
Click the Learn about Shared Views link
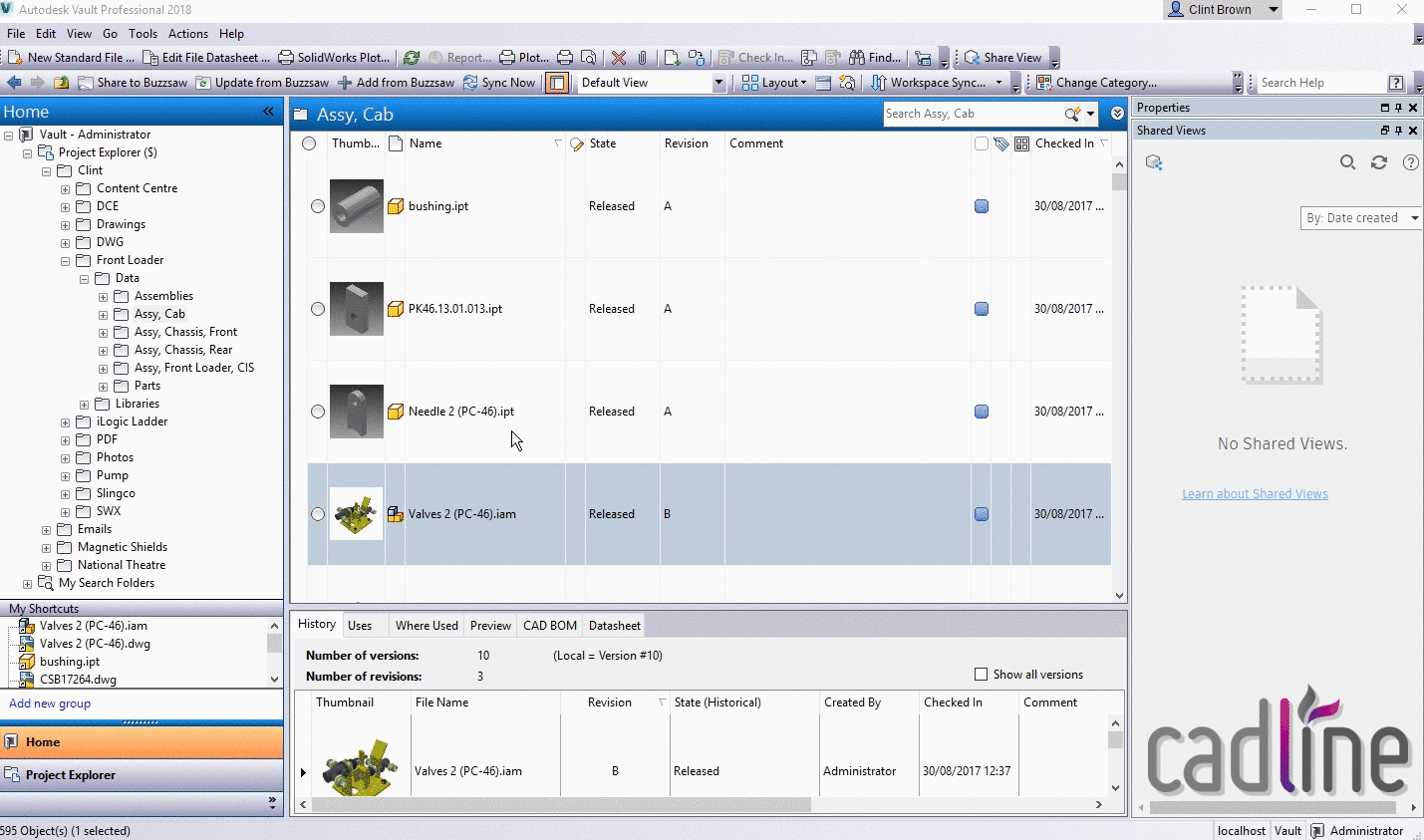1255,494
